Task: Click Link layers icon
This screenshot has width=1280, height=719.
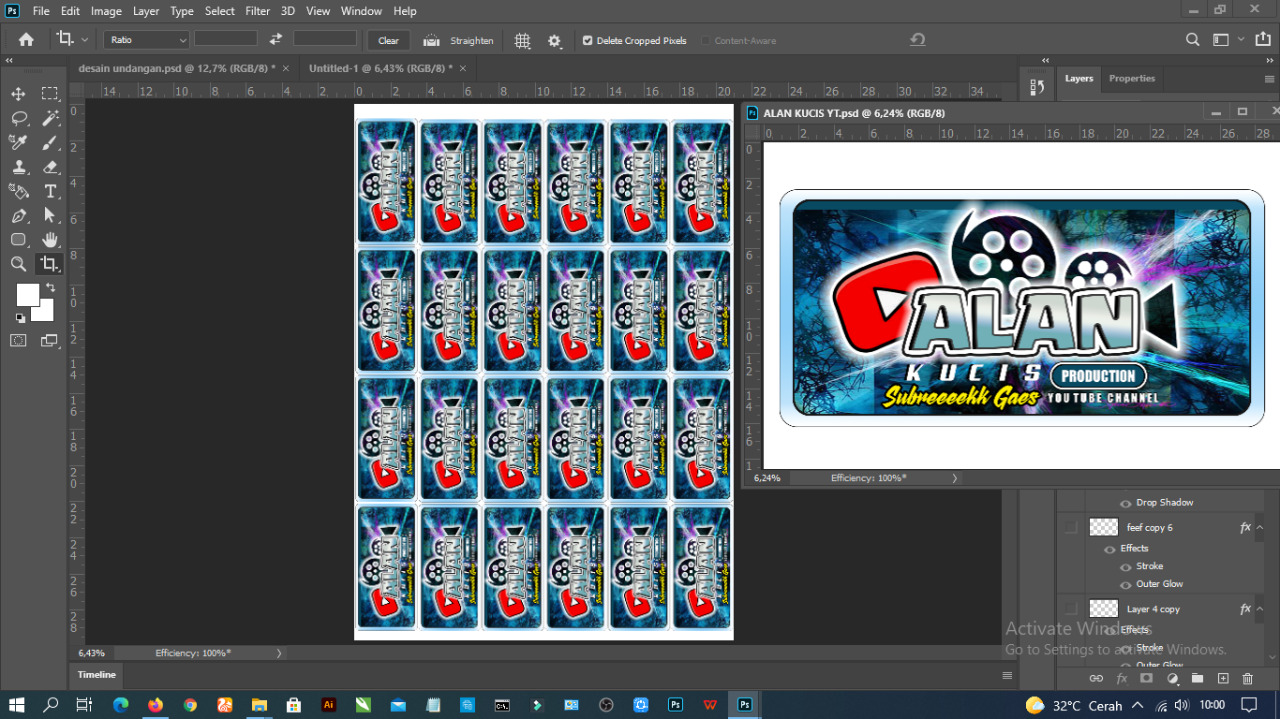Action: click(1095, 678)
